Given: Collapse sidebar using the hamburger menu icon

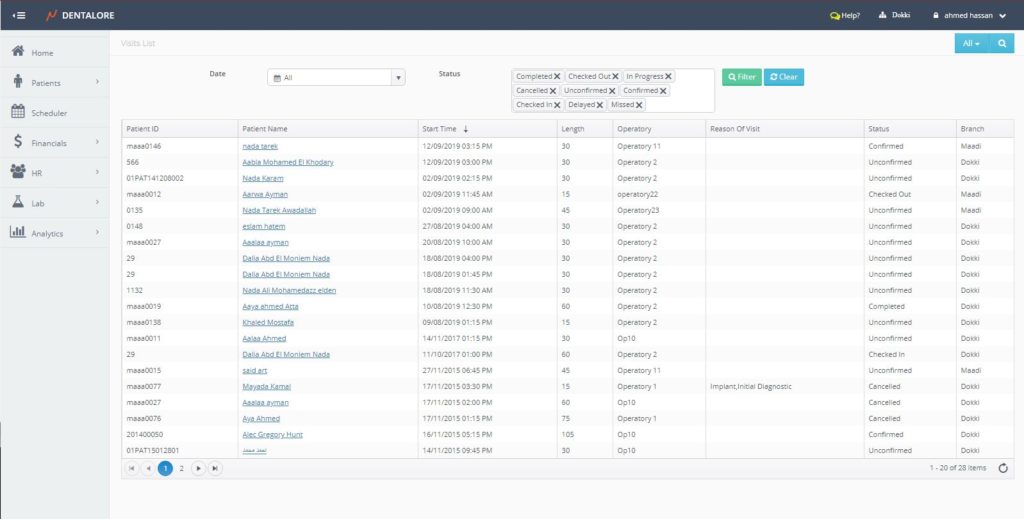Looking at the screenshot, I should pos(19,15).
